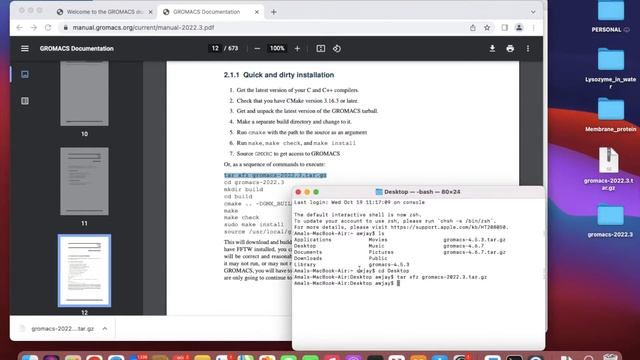Rotate the PDF document counterclockwise

[337, 49]
